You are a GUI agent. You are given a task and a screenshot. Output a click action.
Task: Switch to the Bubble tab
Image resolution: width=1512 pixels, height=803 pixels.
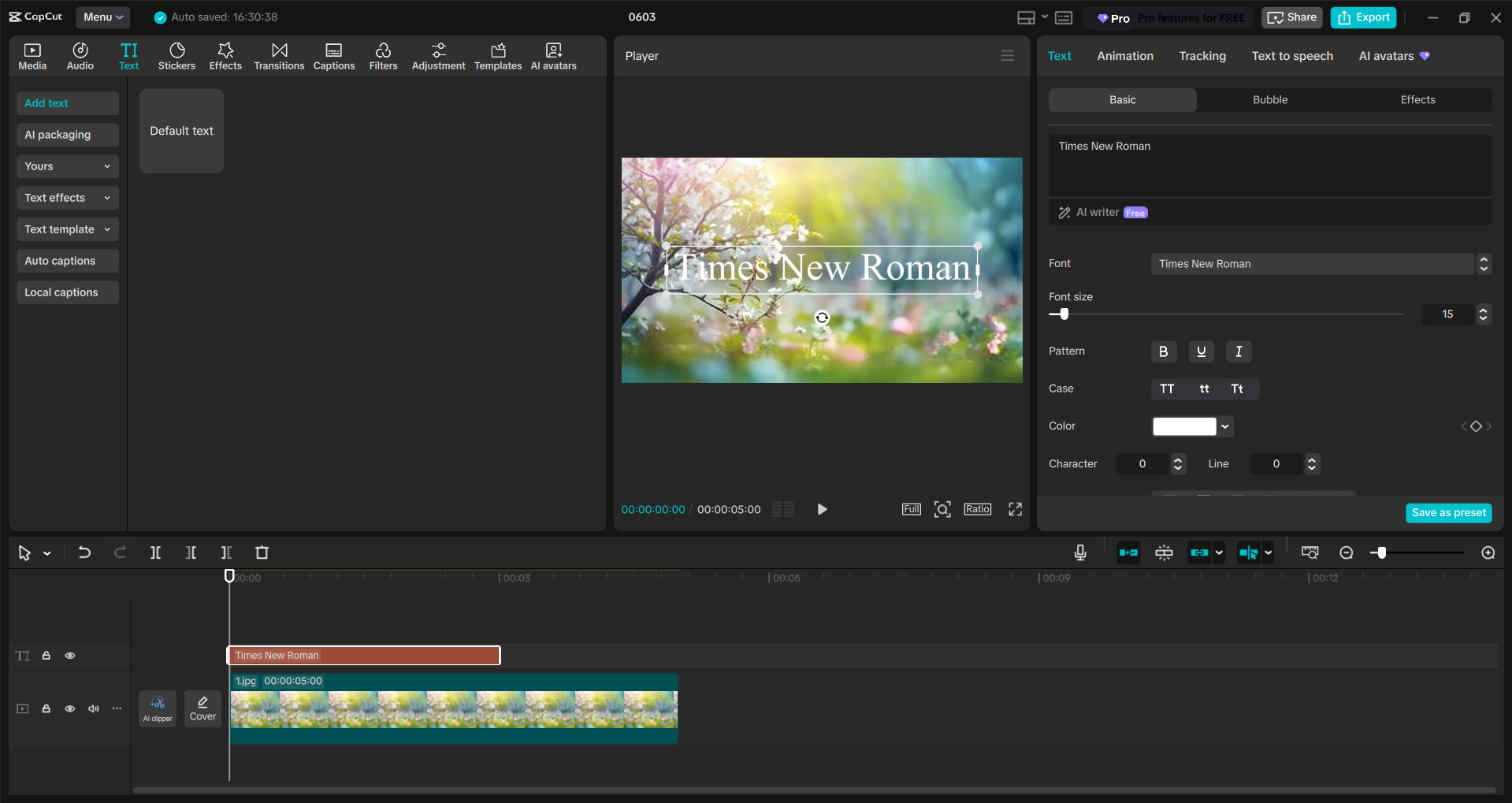coord(1269,99)
